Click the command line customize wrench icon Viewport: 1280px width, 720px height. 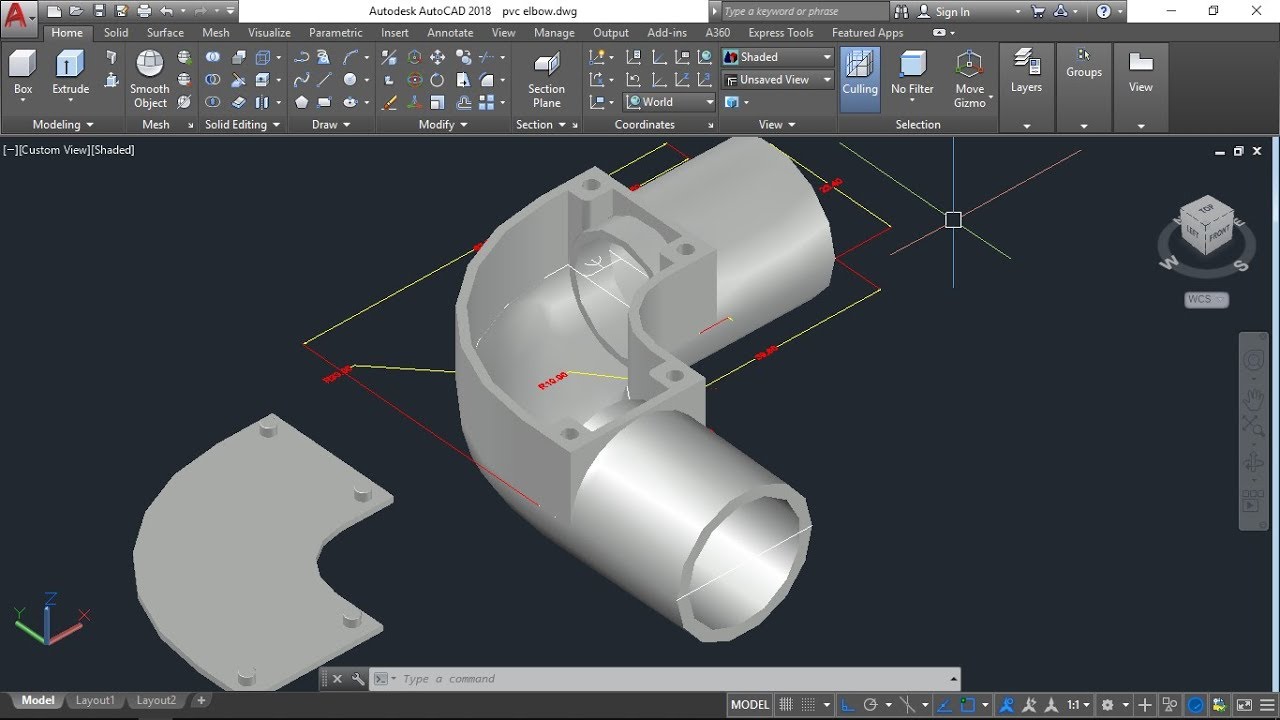358,679
